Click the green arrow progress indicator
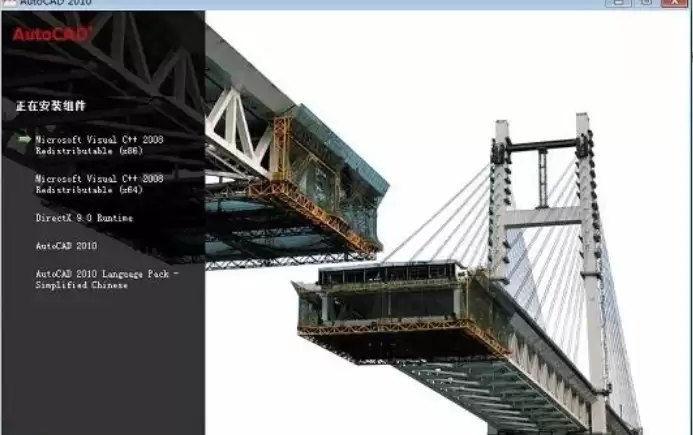693x435 pixels. [24, 139]
